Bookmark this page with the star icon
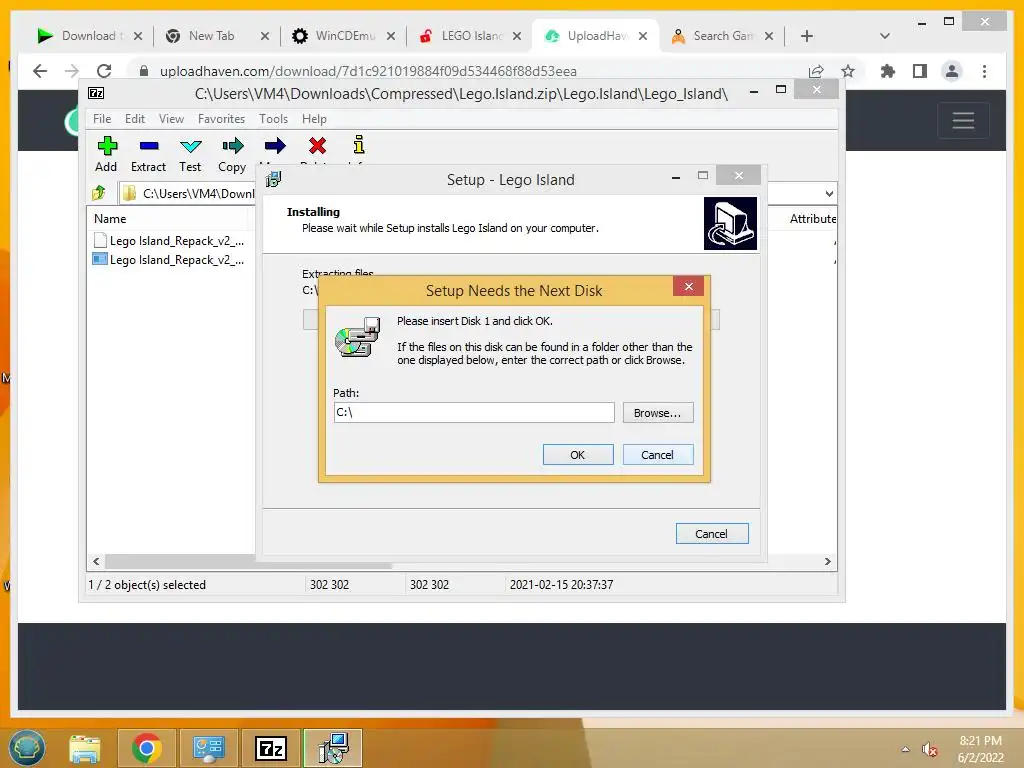The height and width of the screenshot is (768, 1024). coord(848,71)
